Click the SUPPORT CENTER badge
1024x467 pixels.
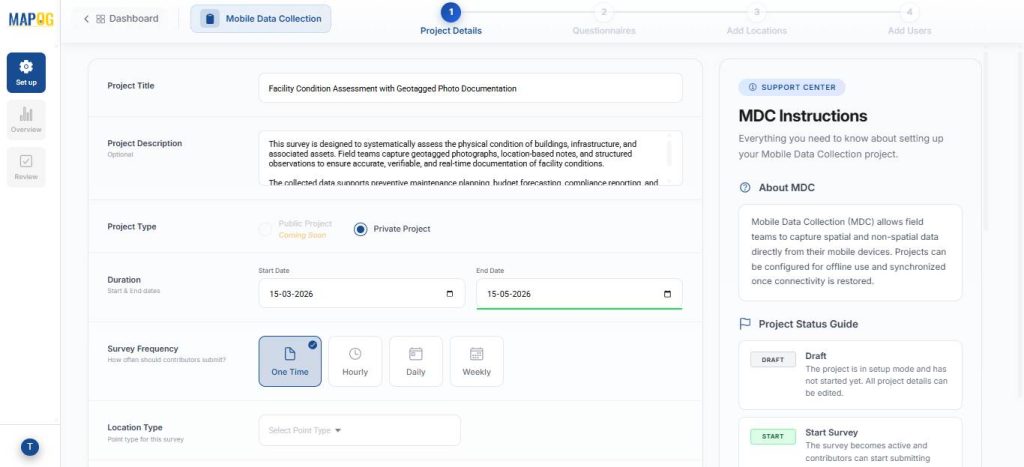tap(792, 88)
